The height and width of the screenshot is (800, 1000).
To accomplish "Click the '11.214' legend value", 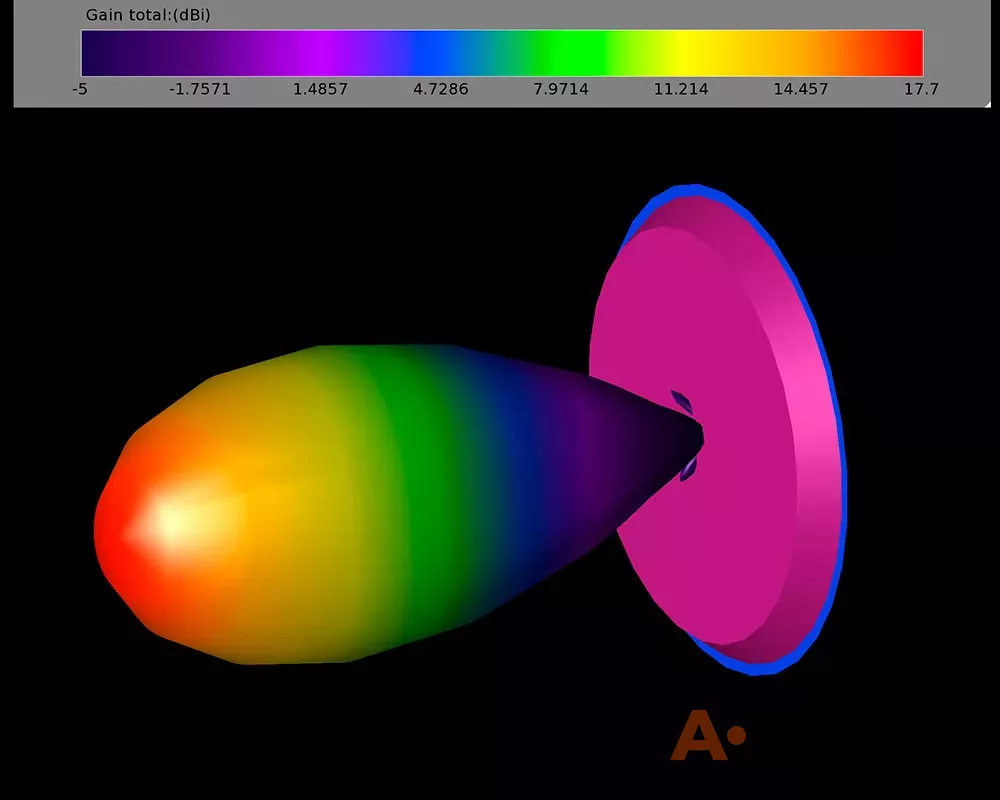I will pos(680,89).
